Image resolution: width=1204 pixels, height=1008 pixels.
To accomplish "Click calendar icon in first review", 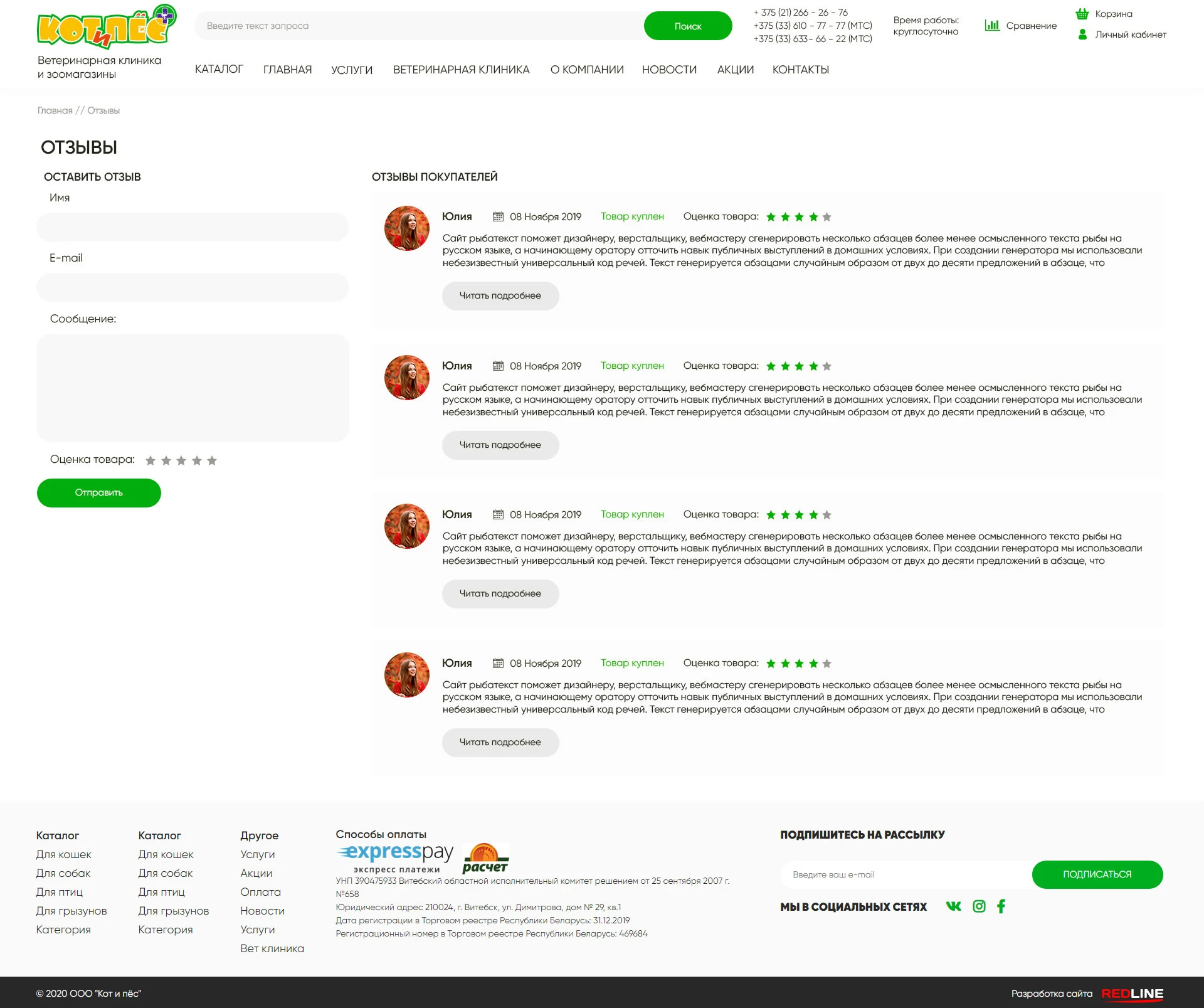I will point(498,216).
